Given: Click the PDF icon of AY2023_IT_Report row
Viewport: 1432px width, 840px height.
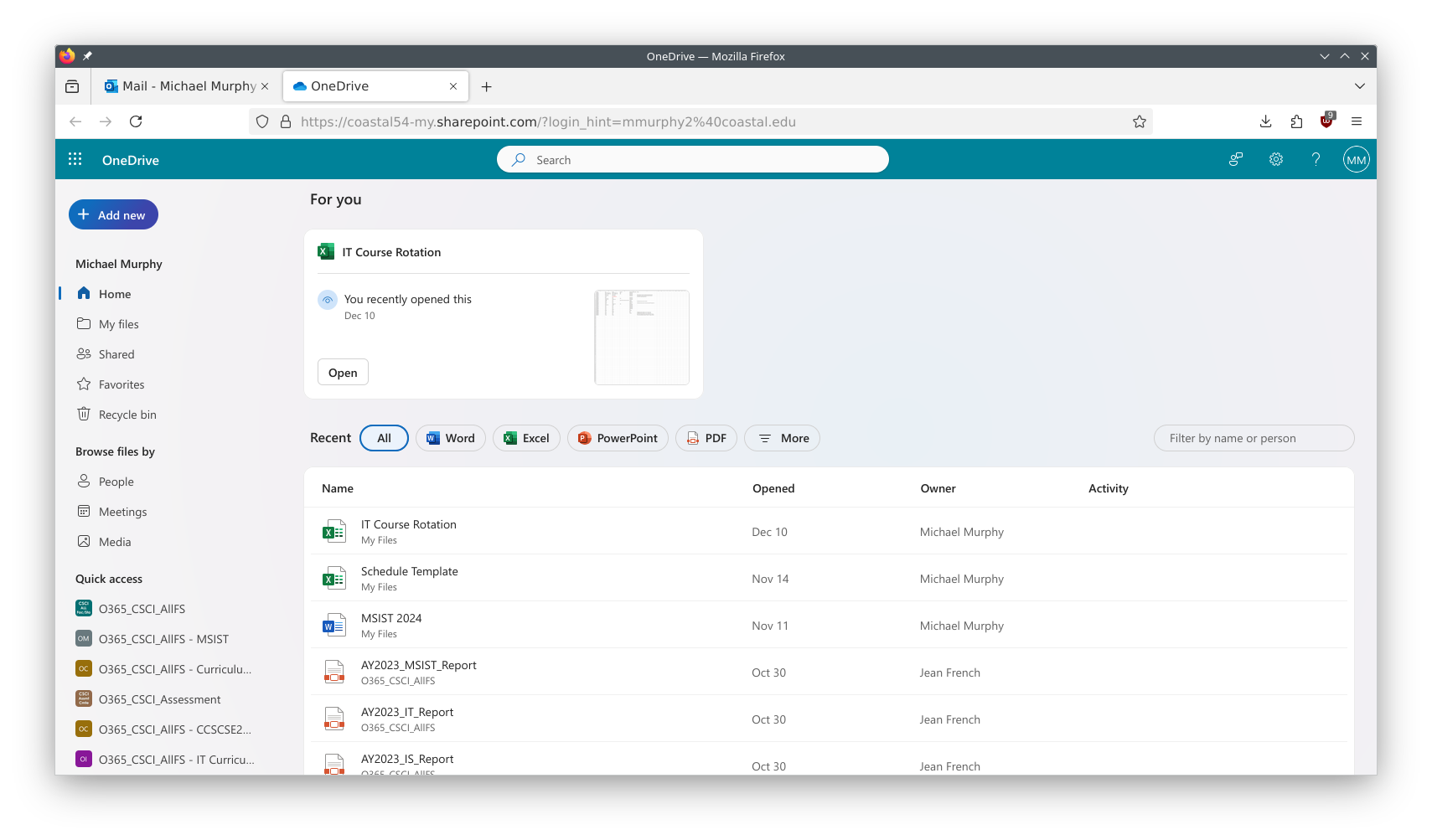Looking at the screenshot, I should coord(334,719).
